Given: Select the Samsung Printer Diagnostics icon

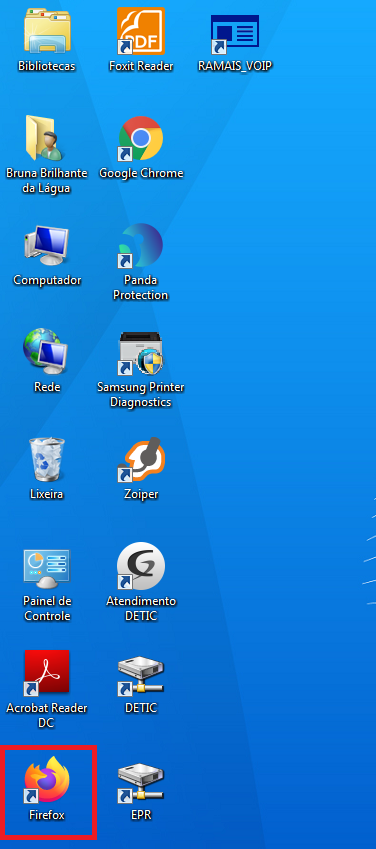Looking at the screenshot, I should click(141, 353).
